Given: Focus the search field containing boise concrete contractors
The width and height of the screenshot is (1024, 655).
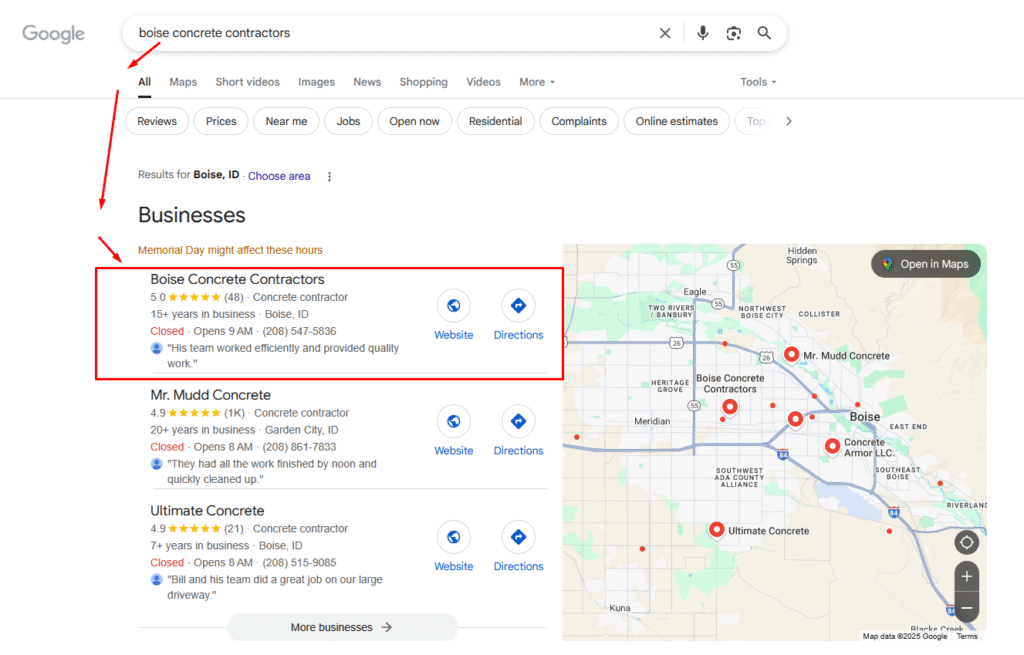Looking at the screenshot, I should [x=392, y=33].
